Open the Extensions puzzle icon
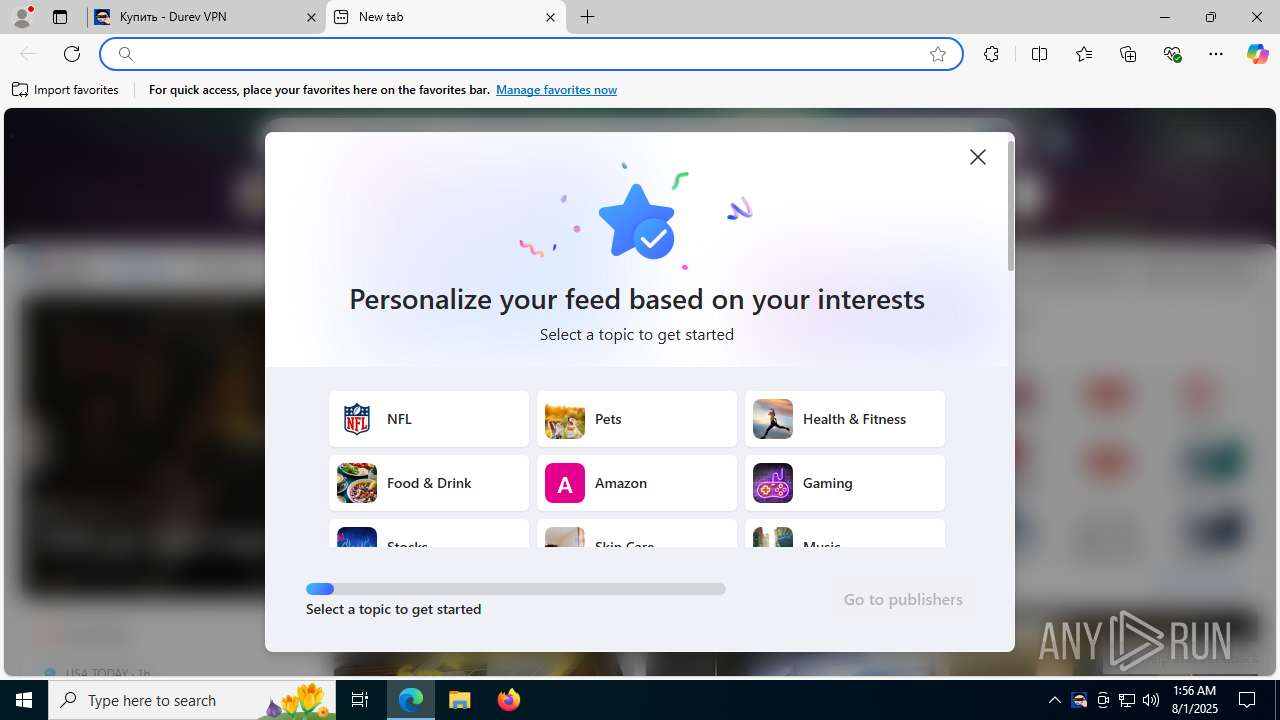 (x=991, y=54)
